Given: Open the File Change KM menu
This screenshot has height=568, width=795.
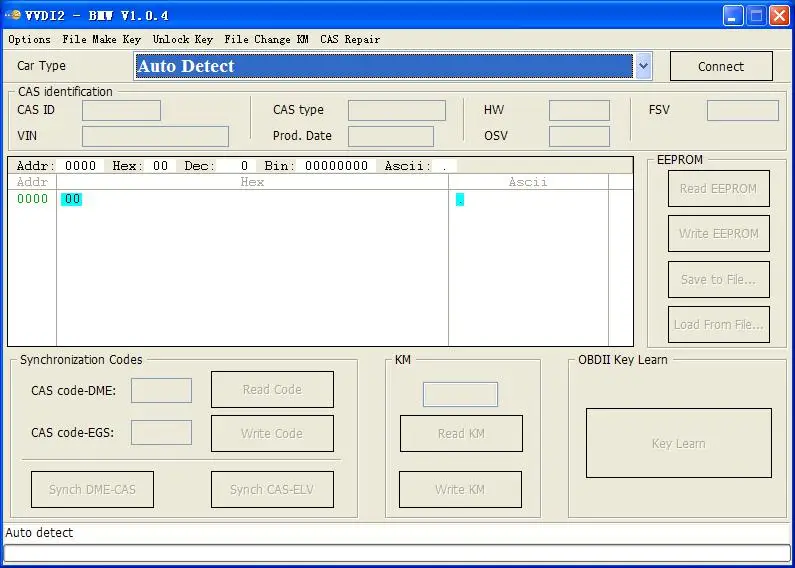Looking at the screenshot, I should click(x=266, y=40).
